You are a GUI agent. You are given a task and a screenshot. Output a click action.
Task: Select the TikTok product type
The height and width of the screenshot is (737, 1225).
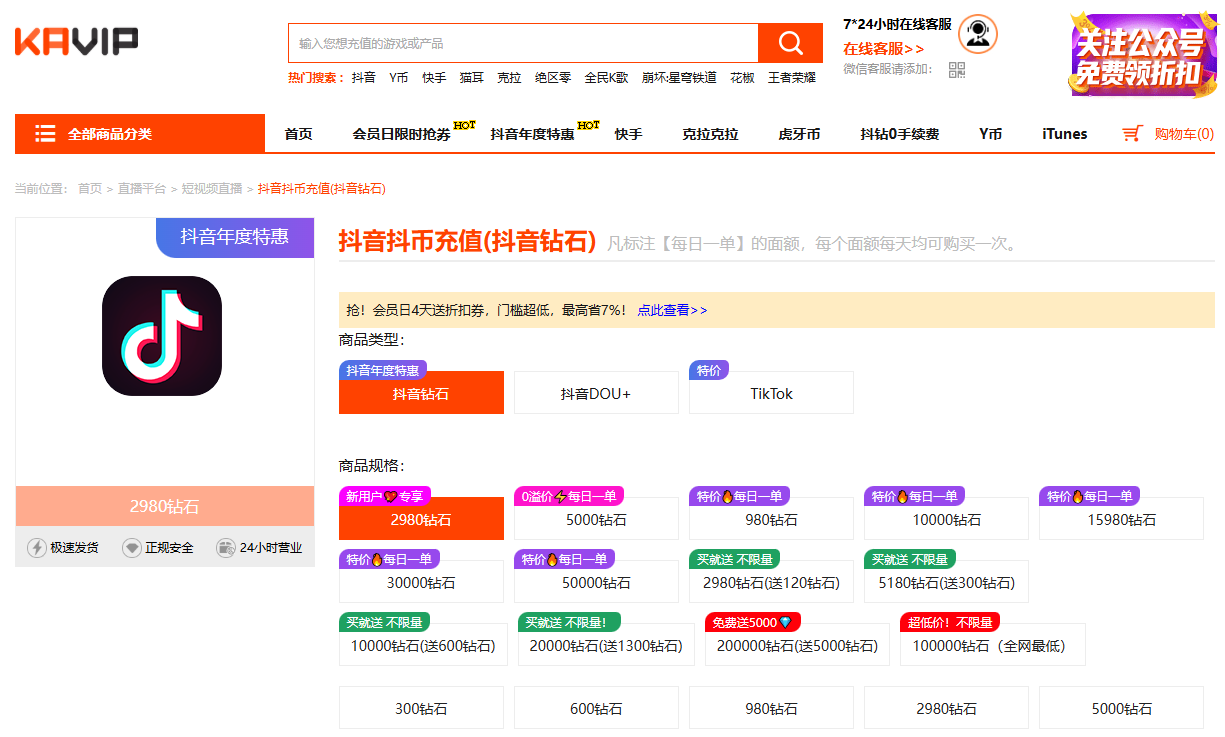[771, 393]
